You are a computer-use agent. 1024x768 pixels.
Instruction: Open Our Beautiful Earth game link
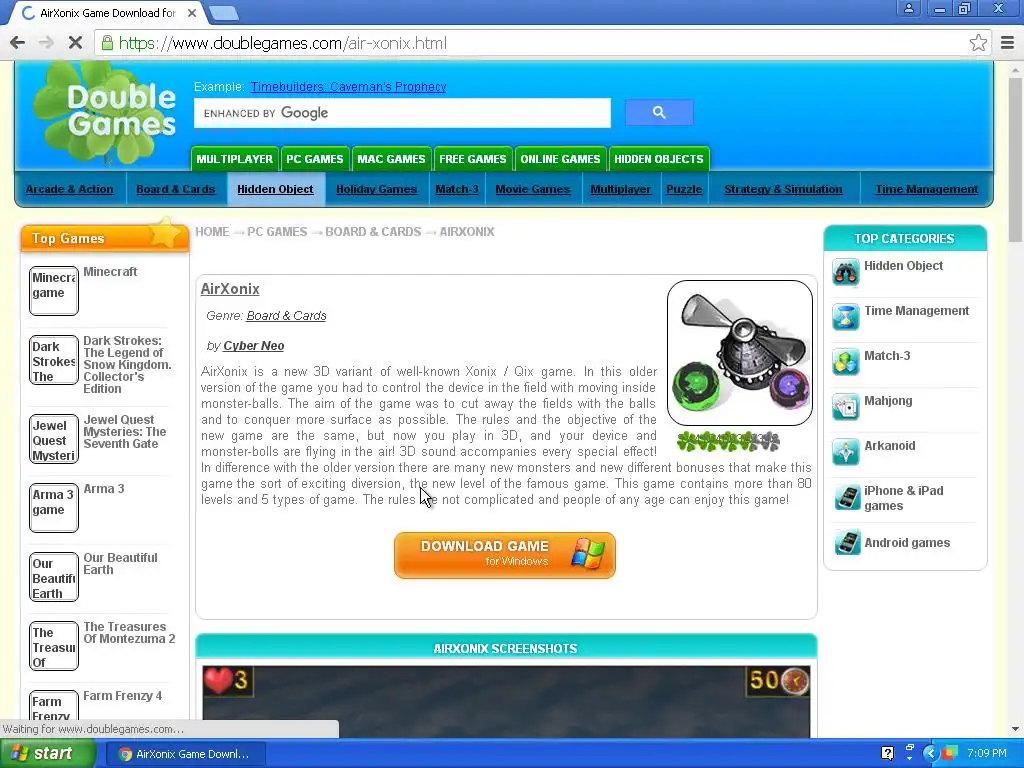point(120,564)
